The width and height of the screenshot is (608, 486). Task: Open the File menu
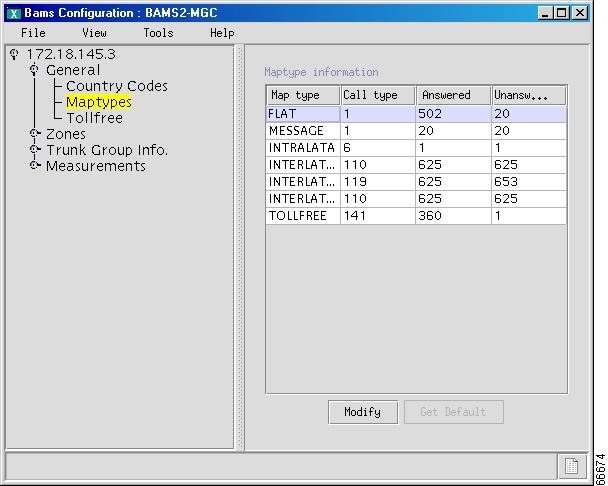33,33
